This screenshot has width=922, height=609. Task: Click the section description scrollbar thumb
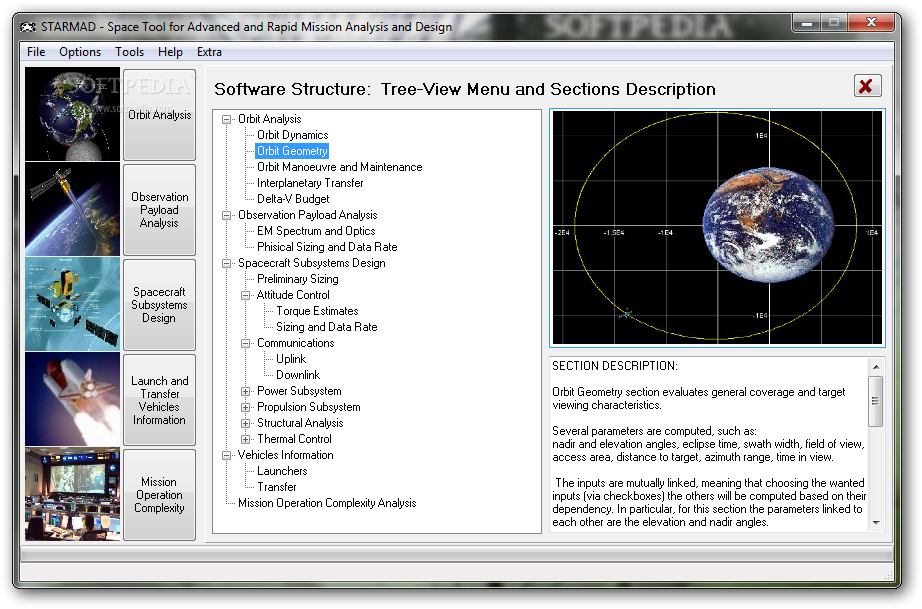coord(876,401)
